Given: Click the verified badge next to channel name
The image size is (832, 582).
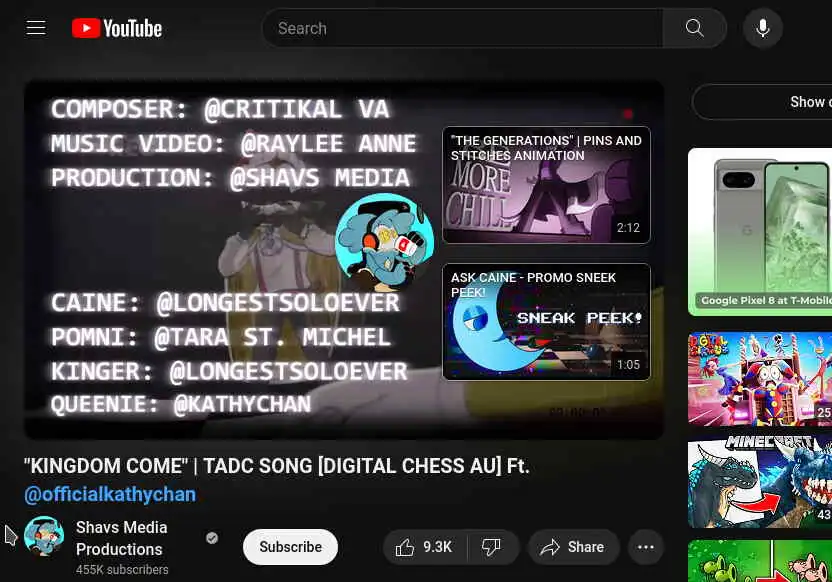Looking at the screenshot, I should point(212,538).
